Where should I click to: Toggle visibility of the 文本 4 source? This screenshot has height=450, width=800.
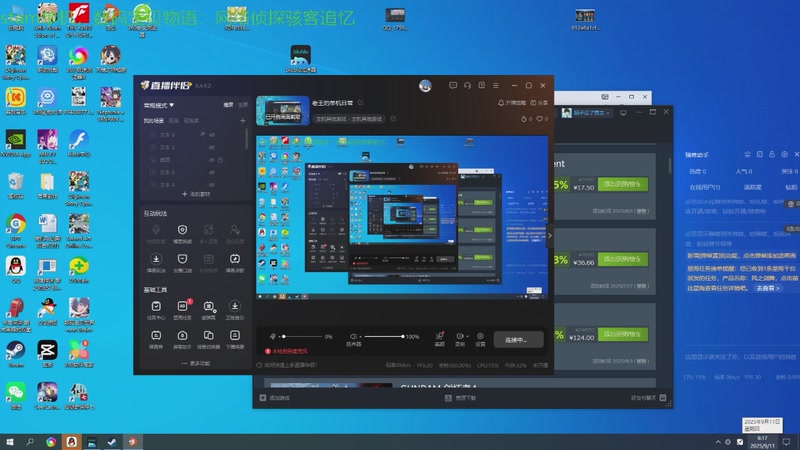pos(212,185)
